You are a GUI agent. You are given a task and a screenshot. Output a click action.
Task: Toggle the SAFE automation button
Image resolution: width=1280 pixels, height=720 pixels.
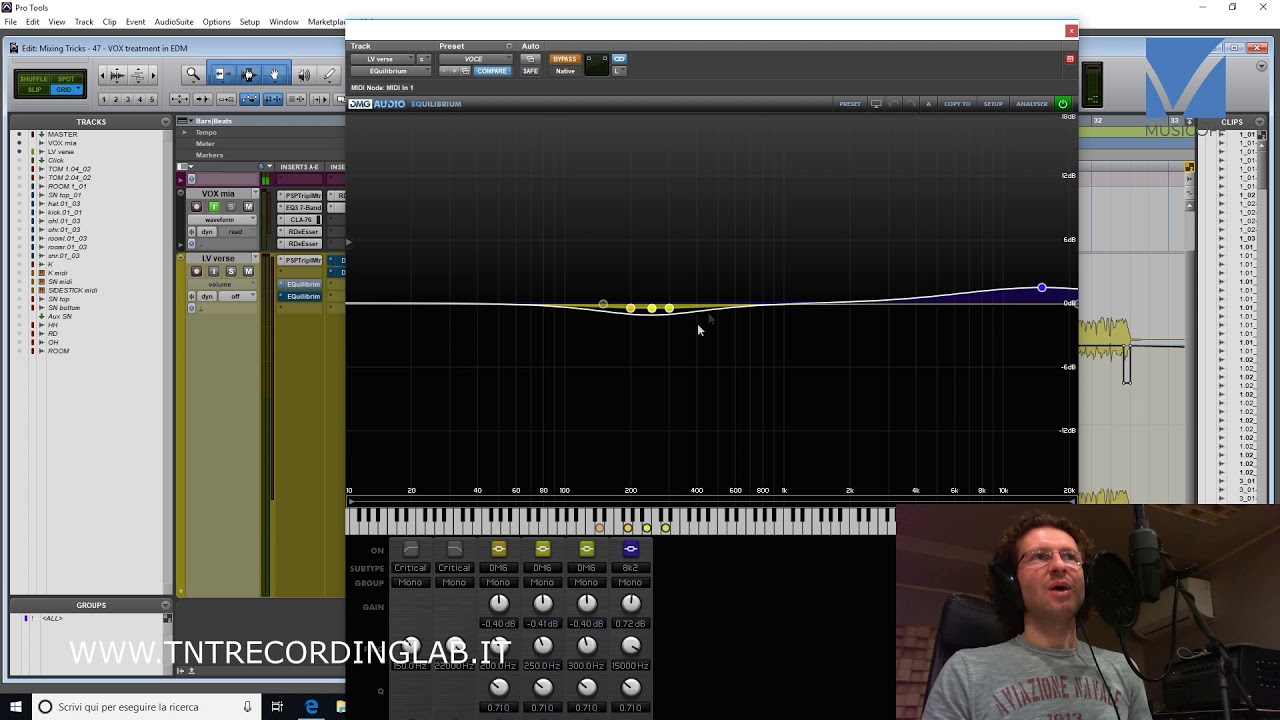pos(530,71)
